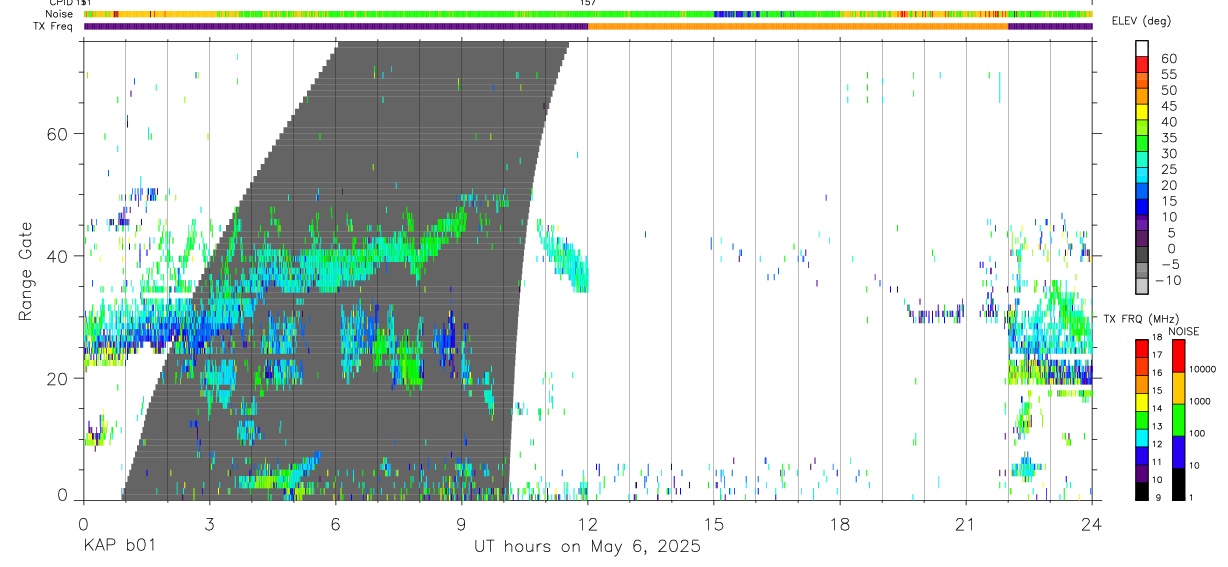1228x567 pixels.
Task: Select the "Range Gate" y-axis label
Action: [x=28, y=271]
